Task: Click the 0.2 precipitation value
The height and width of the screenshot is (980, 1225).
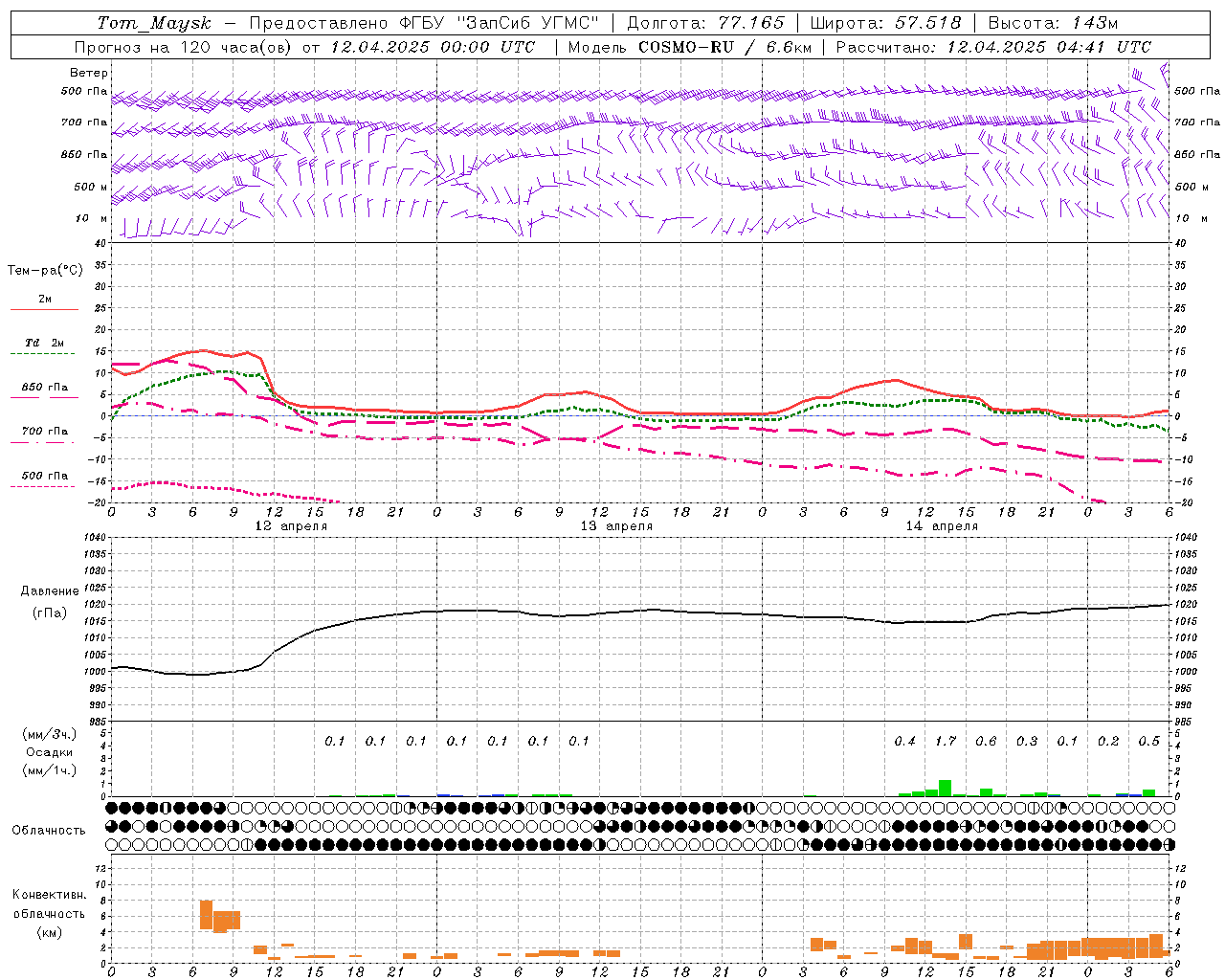Action: [x=1108, y=742]
